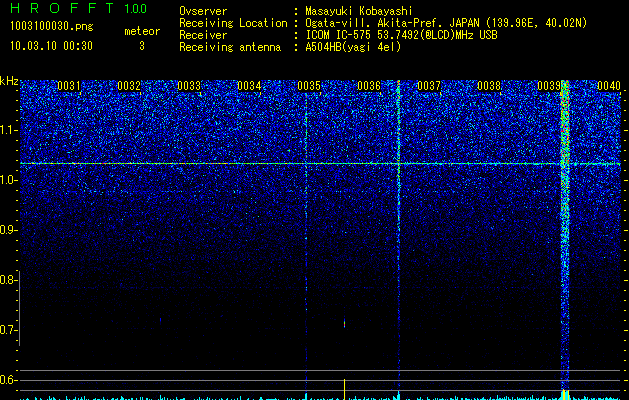Click the 'Receiving Location' label
Viewport: 629px width, 400px height.
click(233, 23)
